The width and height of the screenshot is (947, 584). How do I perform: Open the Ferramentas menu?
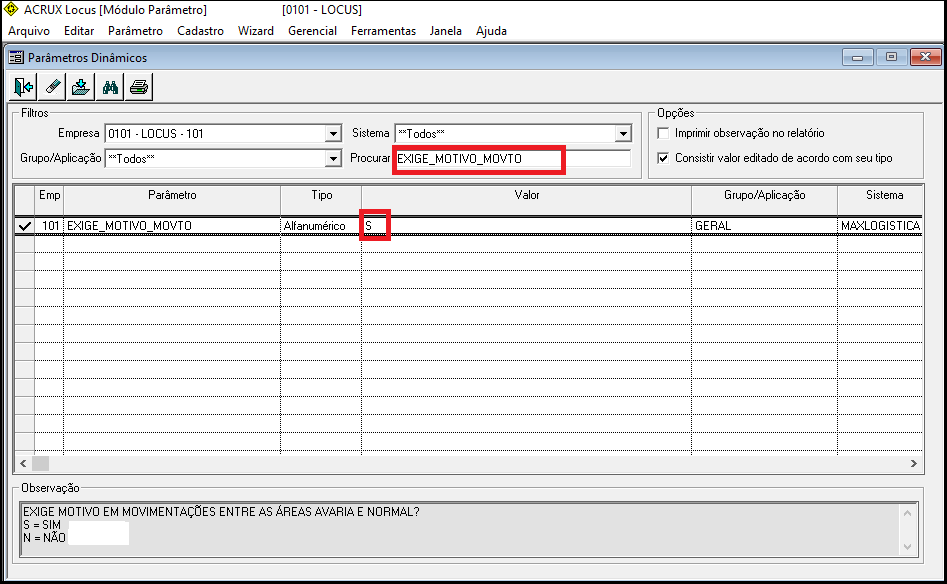(x=383, y=31)
